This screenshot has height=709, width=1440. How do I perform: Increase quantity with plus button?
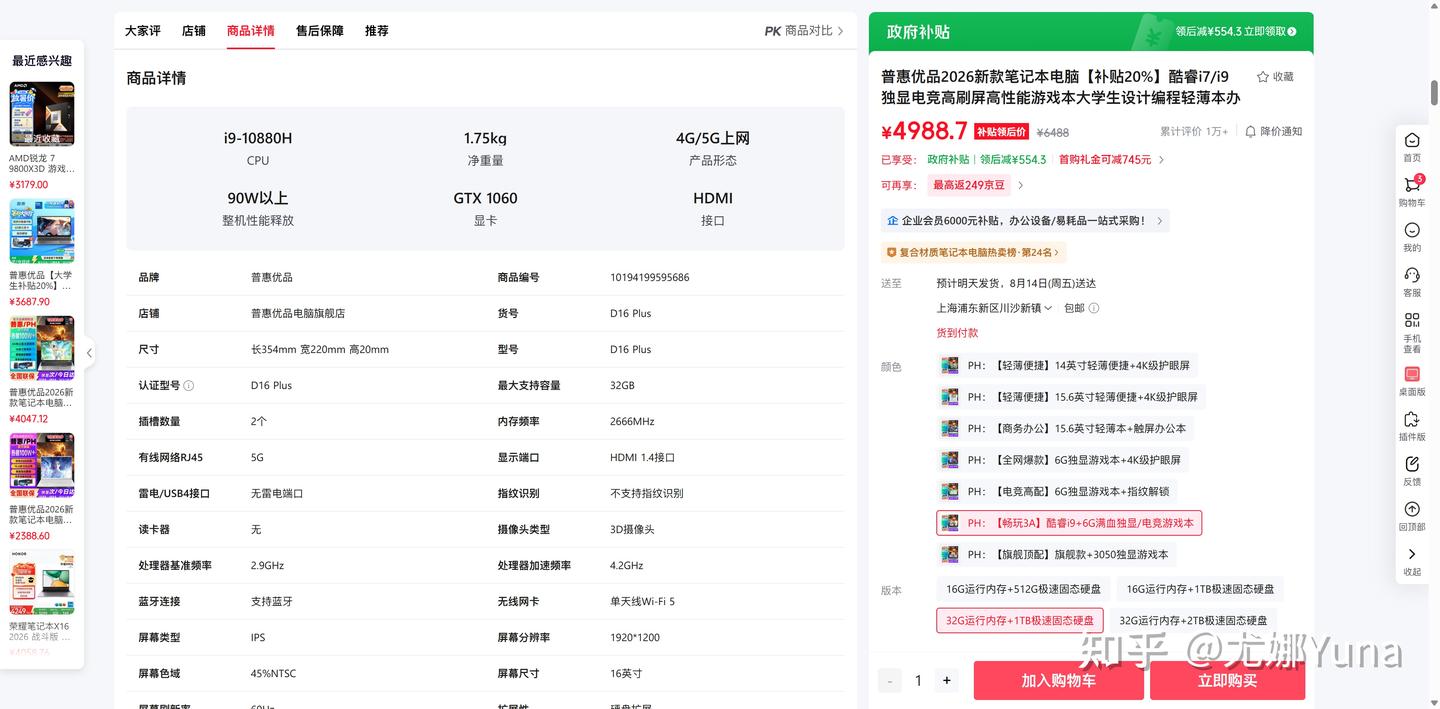point(946,680)
